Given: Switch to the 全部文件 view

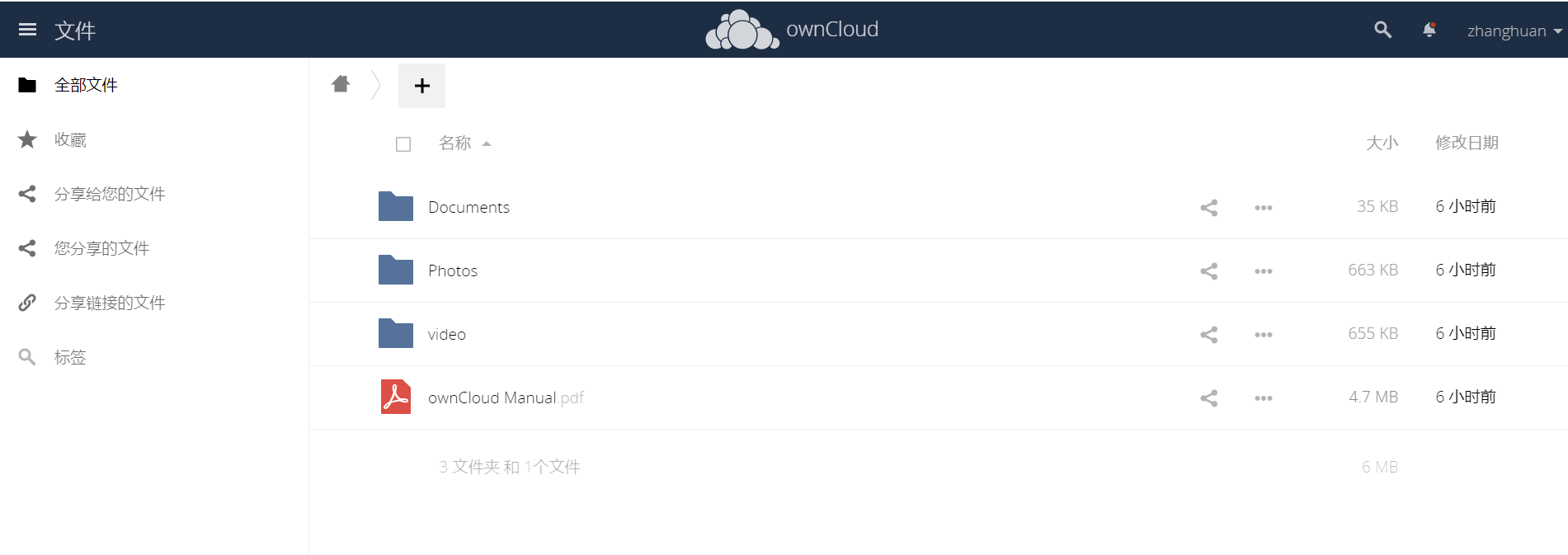Looking at the screenshot, I should [86, 84].
